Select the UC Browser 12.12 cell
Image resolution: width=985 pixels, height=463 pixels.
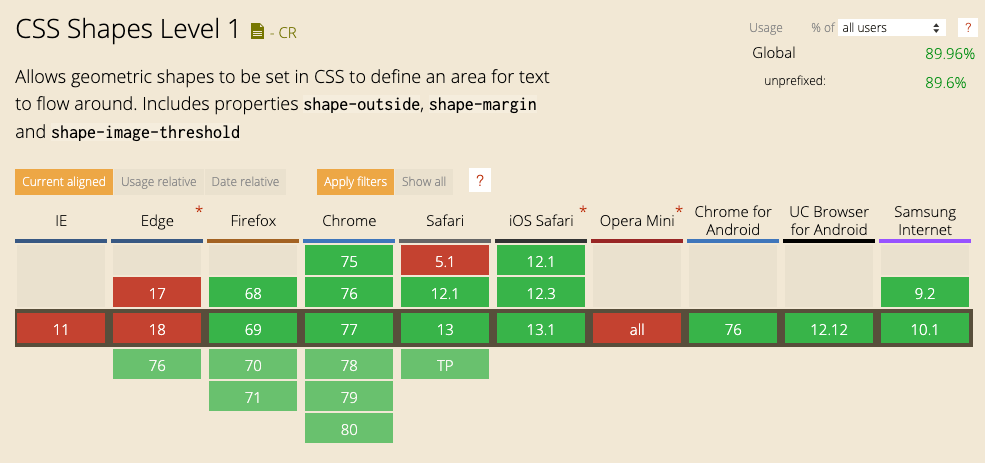829,329
